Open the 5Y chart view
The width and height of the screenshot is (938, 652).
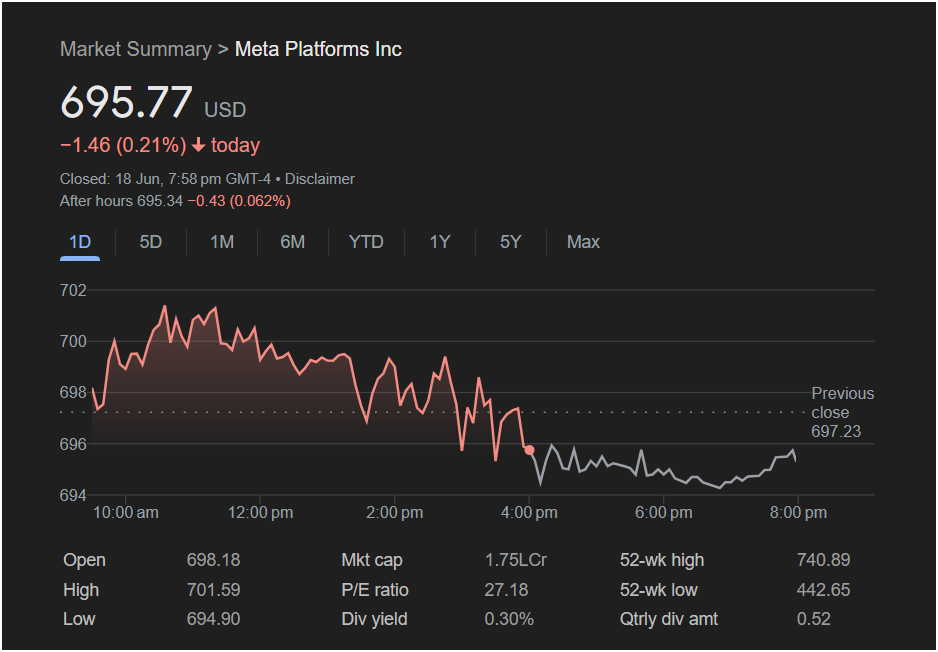tap(510, 242)
